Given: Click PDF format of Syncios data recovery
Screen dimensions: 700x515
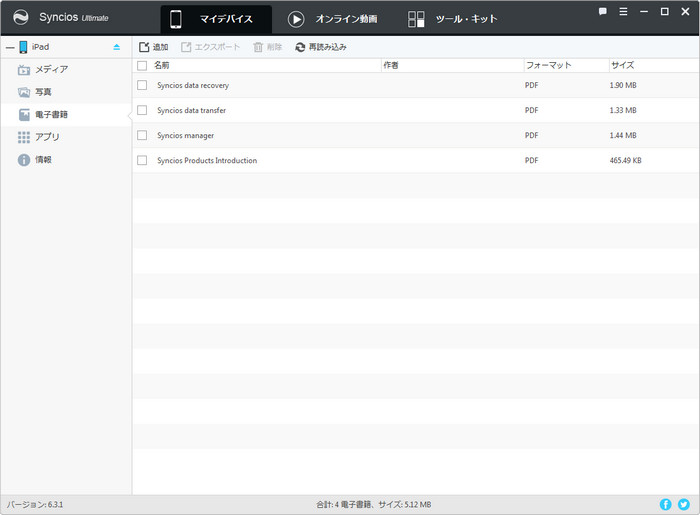Looking at the screenshot, I should pyautogui.click(x=531, y=85).
